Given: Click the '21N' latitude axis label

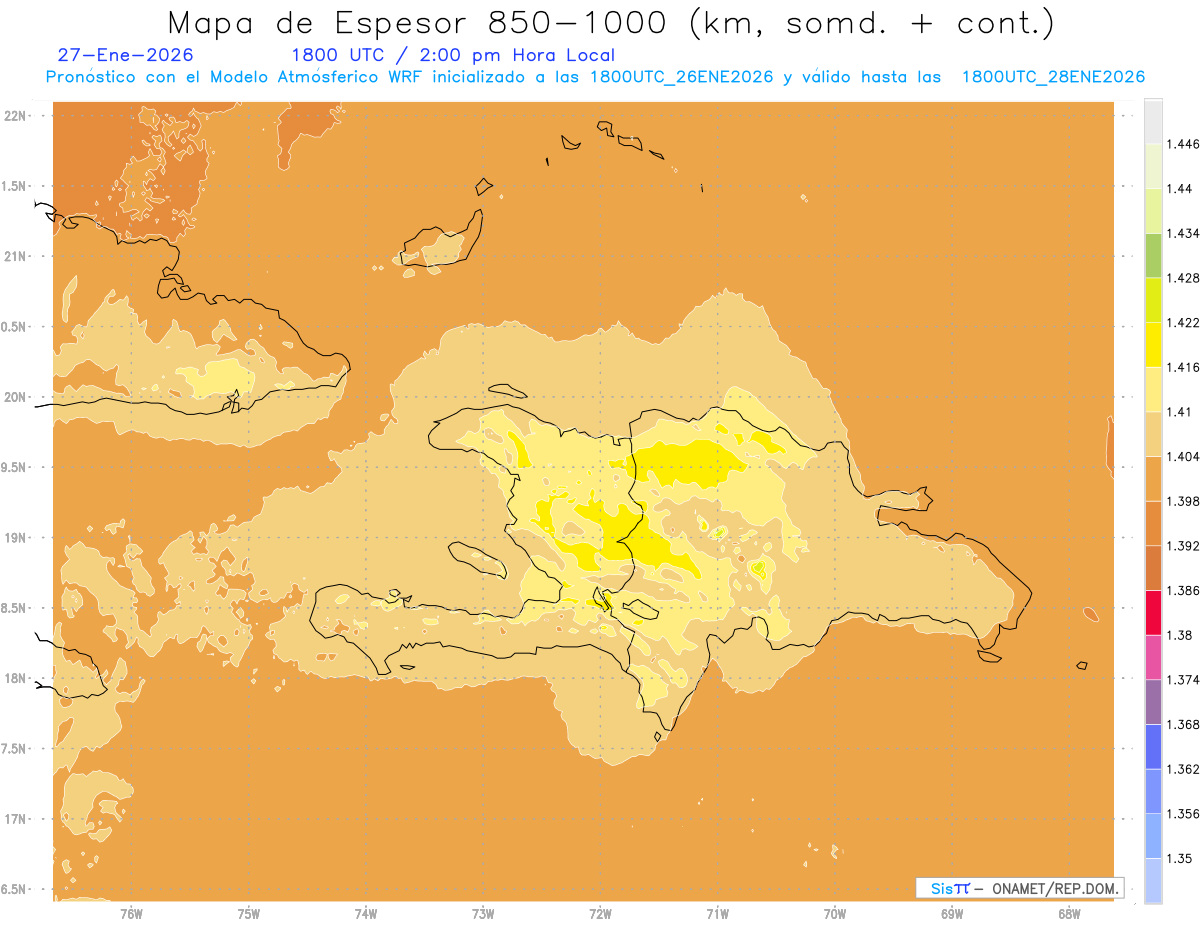Looking at the screenshot, I should coord(16,256).
